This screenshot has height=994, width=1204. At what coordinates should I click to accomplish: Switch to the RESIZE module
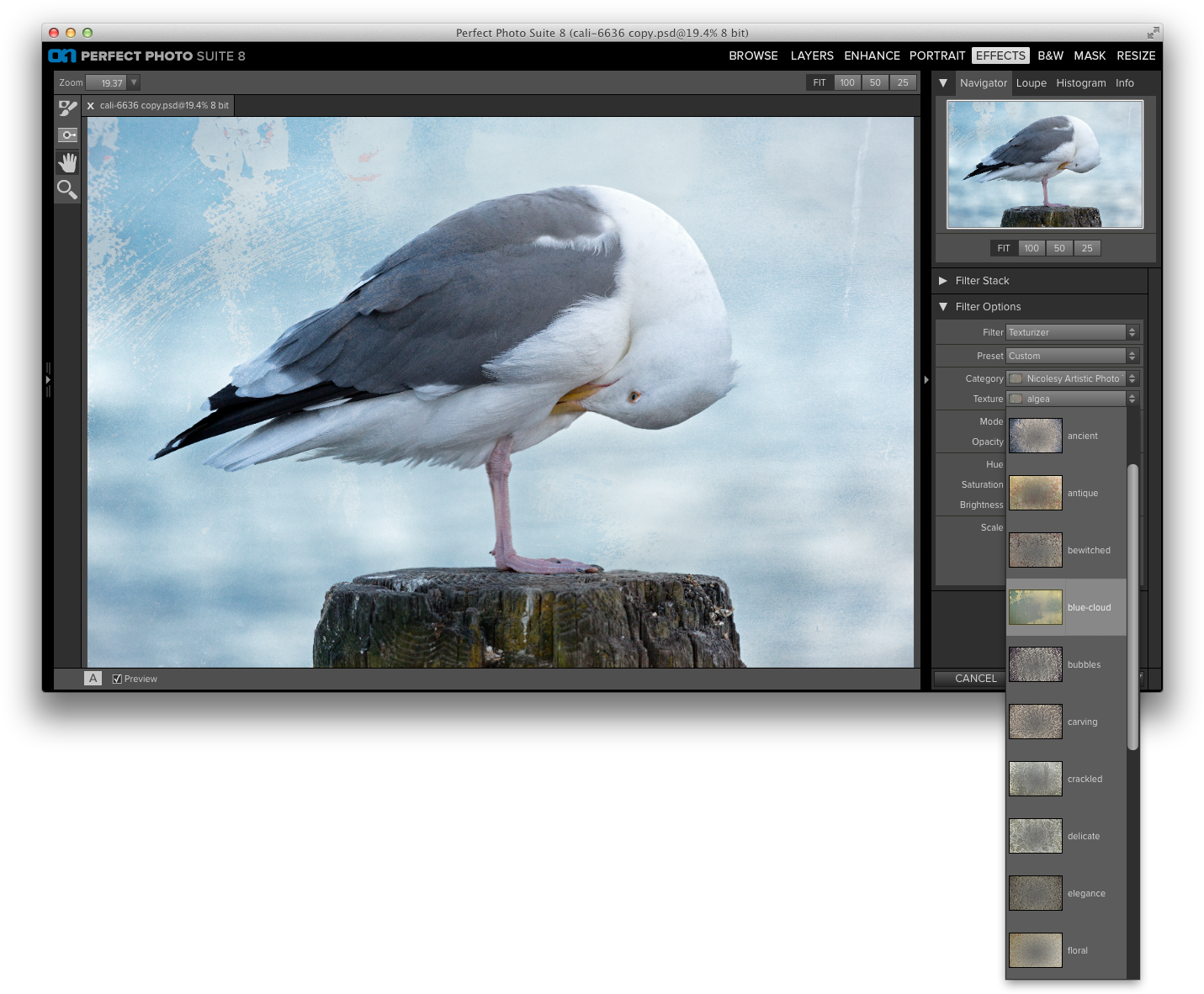pos(1136,56)
